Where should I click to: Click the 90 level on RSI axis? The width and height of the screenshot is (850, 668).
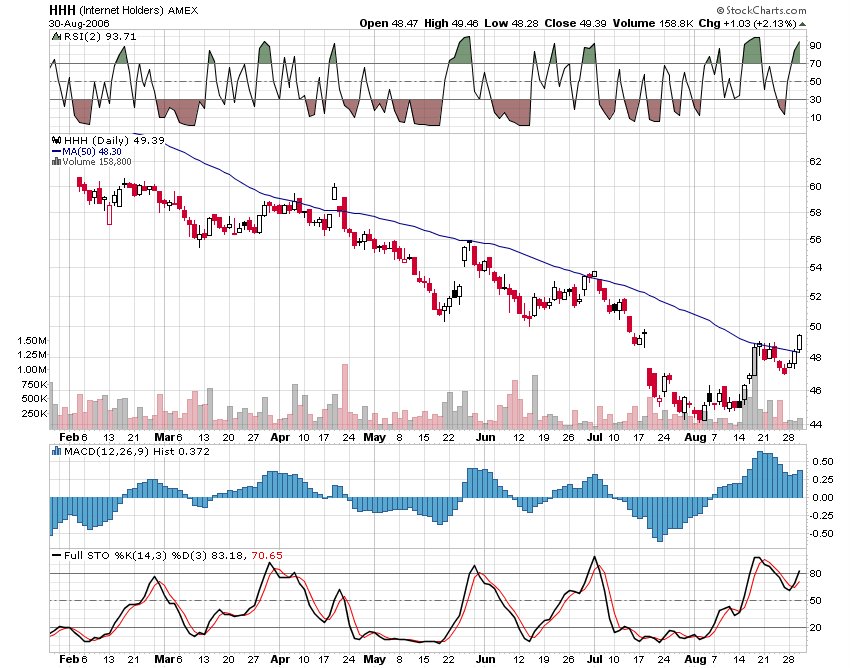815,46
